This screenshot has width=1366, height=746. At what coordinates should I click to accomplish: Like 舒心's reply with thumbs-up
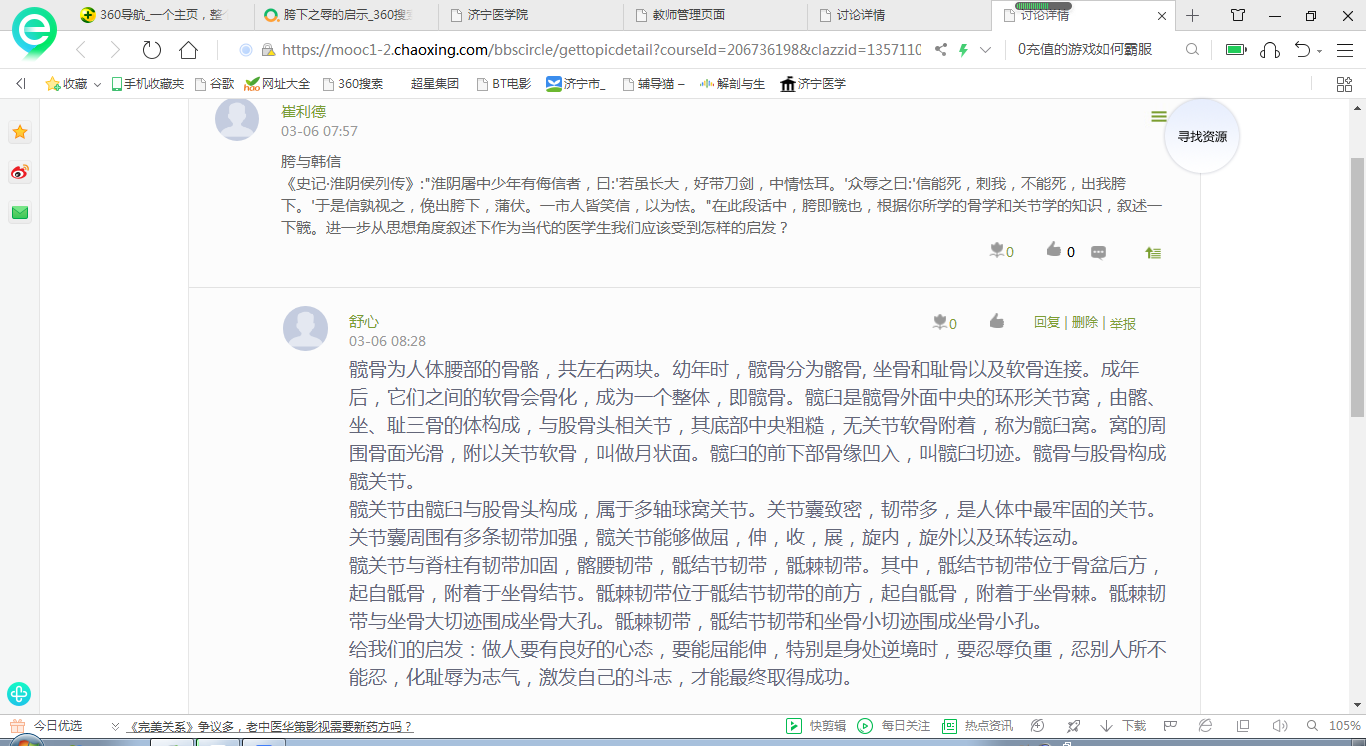pyautogui.click(x=996, y=322)
